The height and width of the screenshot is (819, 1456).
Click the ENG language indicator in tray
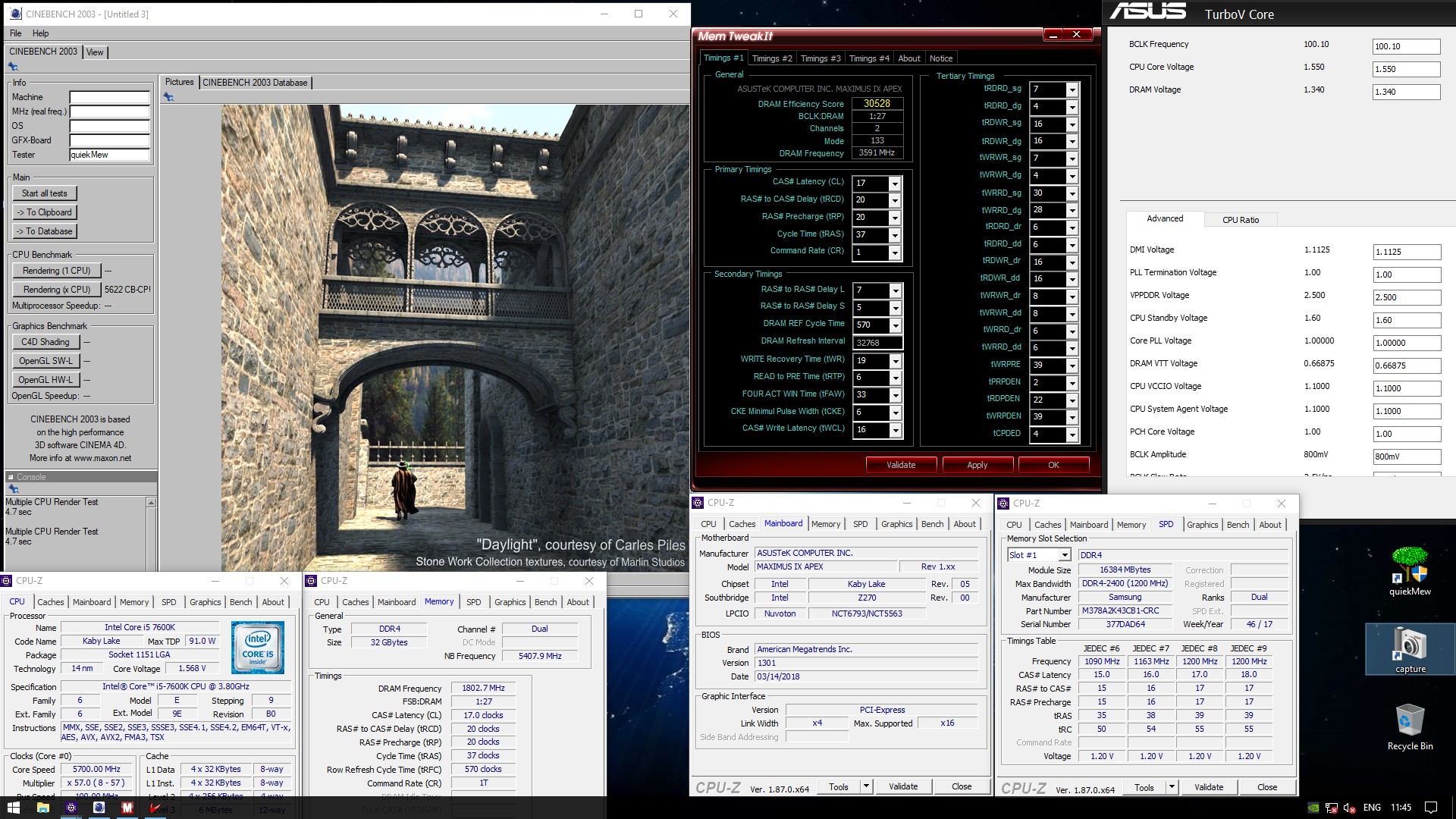1372,808
